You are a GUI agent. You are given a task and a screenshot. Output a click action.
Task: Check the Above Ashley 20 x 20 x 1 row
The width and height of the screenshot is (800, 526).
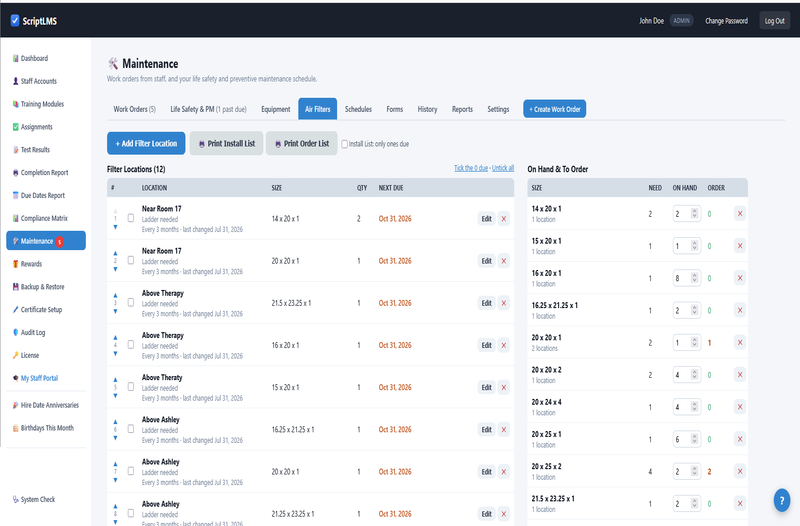coord(131,471)
